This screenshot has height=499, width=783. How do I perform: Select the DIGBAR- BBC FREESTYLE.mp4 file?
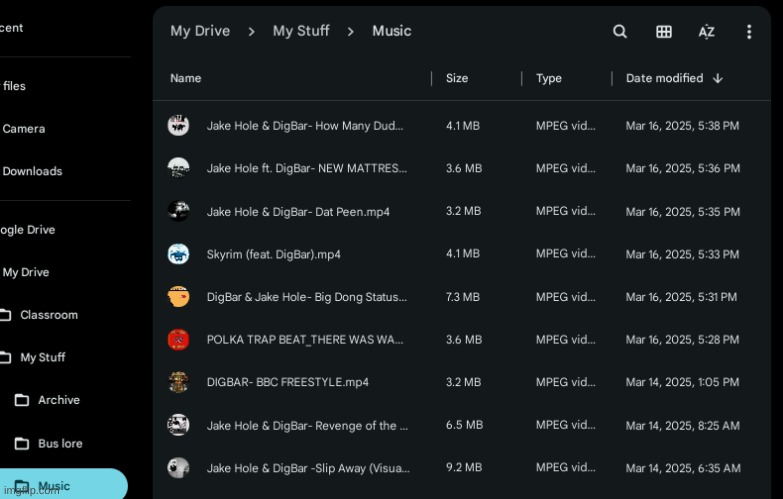[288, 382]
